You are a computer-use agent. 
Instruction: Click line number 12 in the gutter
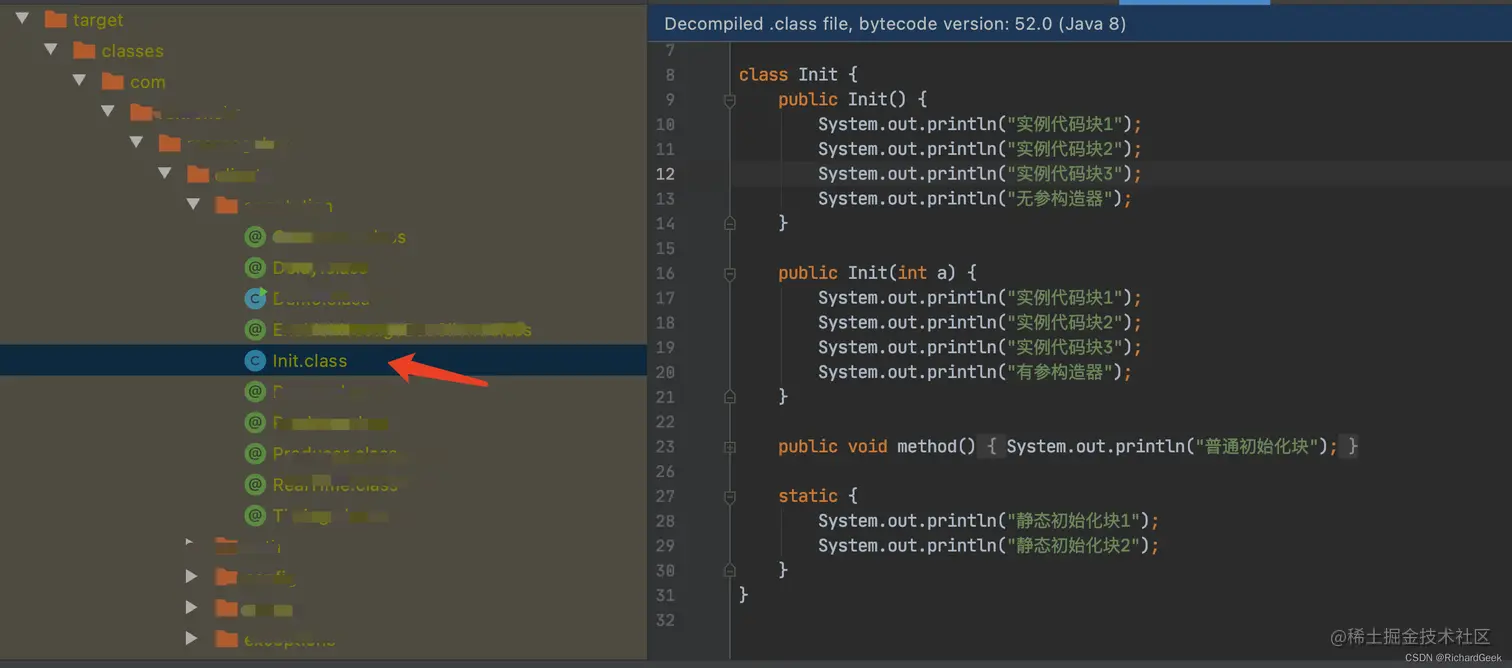(x=665, y=174)
